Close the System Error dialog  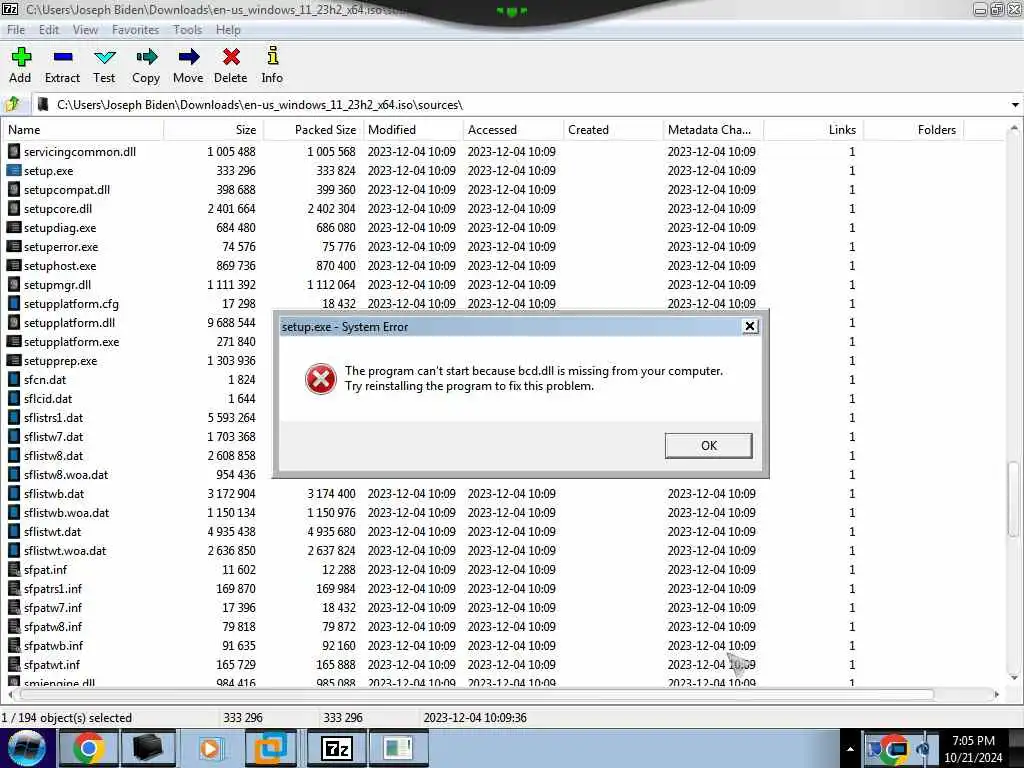click(x=750, y=326)
